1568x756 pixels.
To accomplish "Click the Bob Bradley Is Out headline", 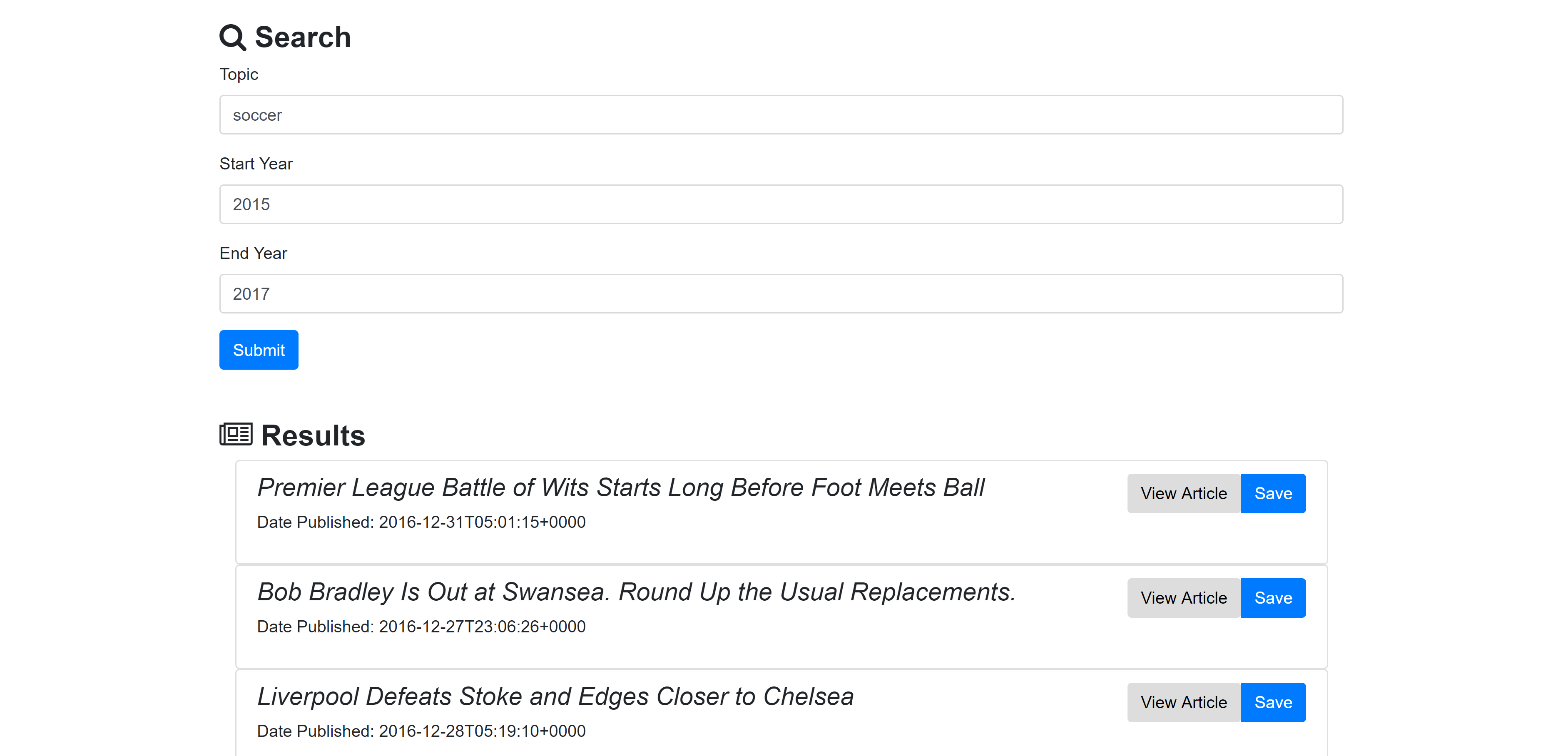I will 636,592.
